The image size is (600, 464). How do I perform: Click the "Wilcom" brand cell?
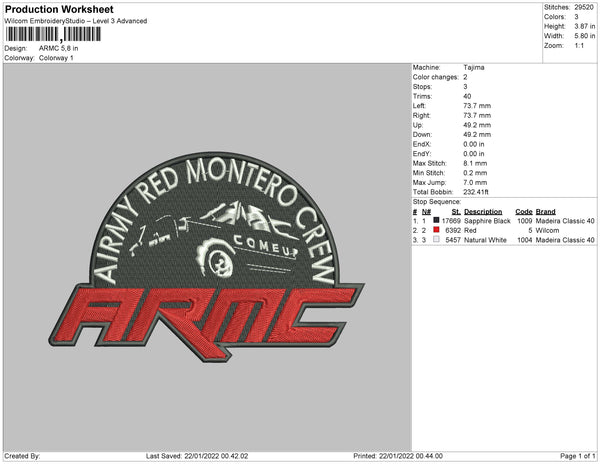coord(547,230)
